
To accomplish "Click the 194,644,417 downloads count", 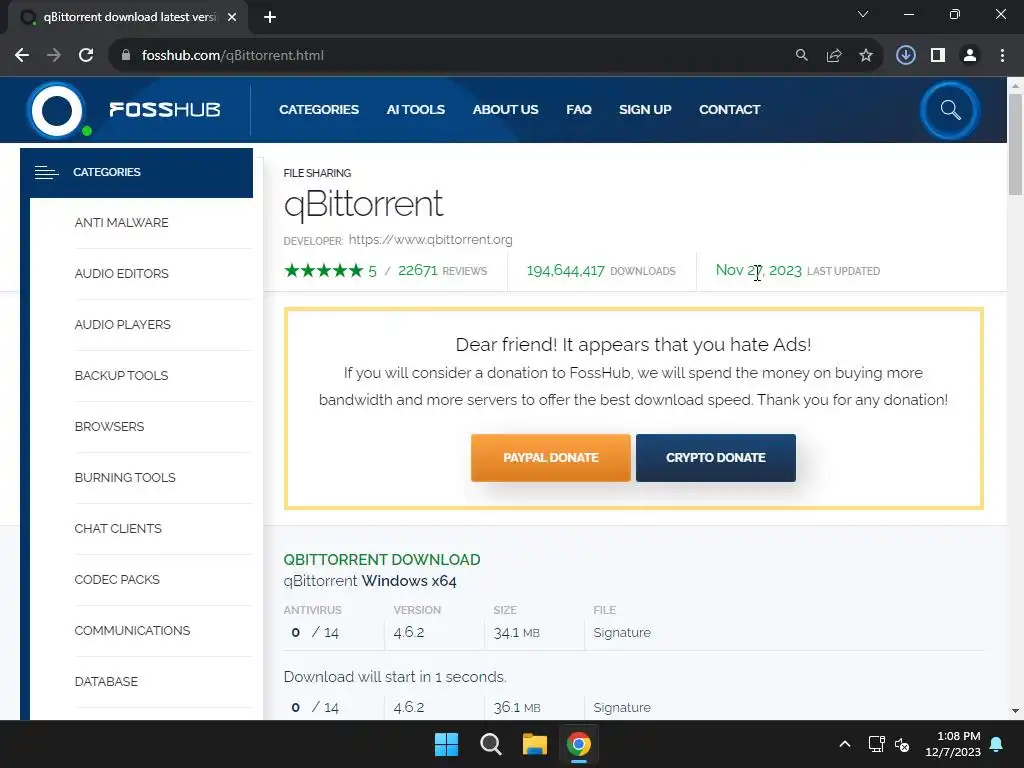I will pyautogui.click(x=566, y=270).
